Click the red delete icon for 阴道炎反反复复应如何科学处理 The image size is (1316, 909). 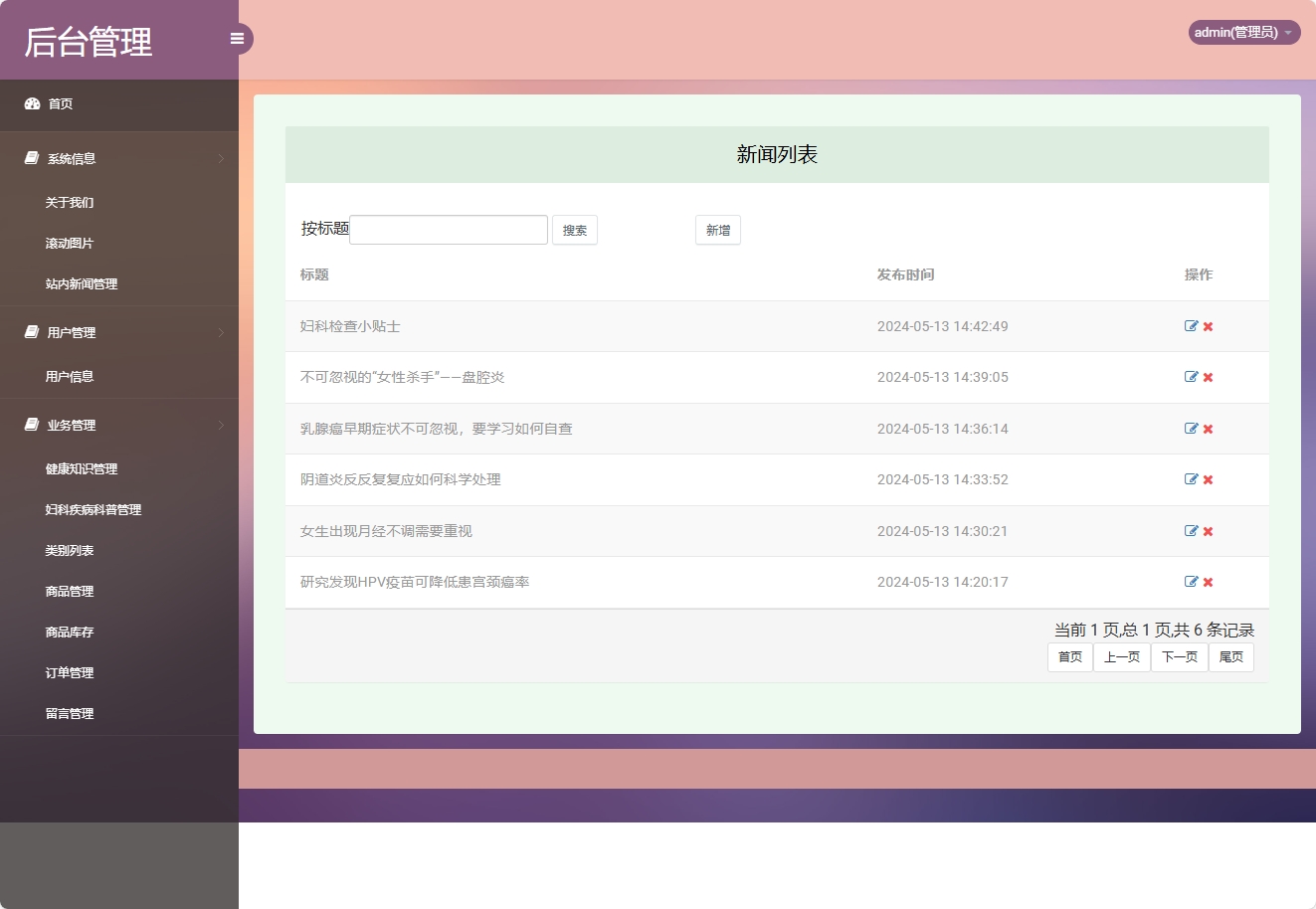pos(1207,479)
